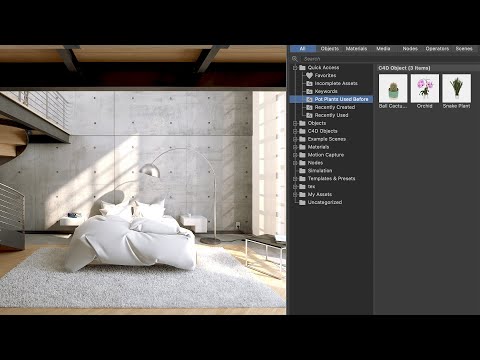Expand the Materials tree node
The image size is (480, 360).
(295, 147)
